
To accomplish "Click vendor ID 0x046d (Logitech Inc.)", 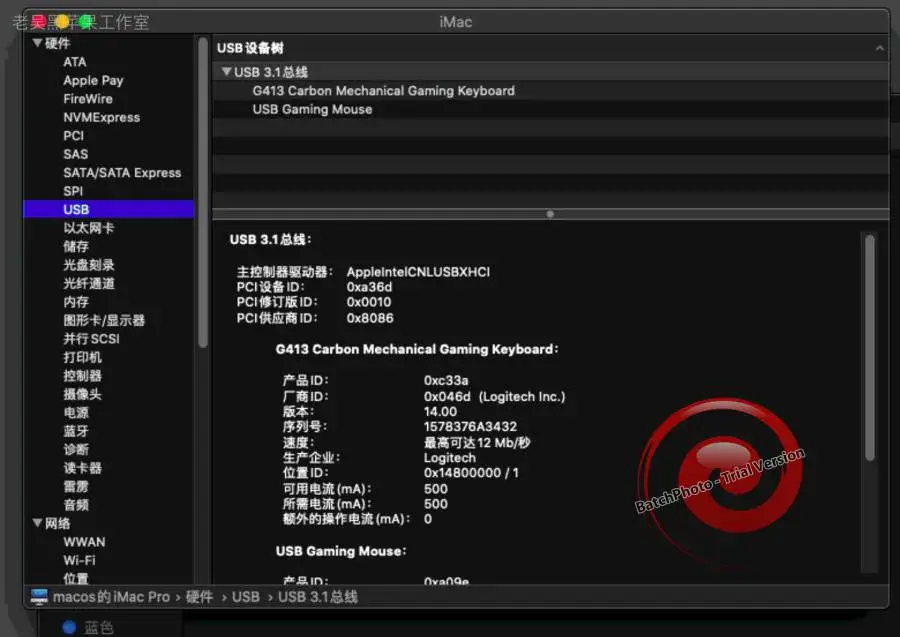I will coord(495,397).
